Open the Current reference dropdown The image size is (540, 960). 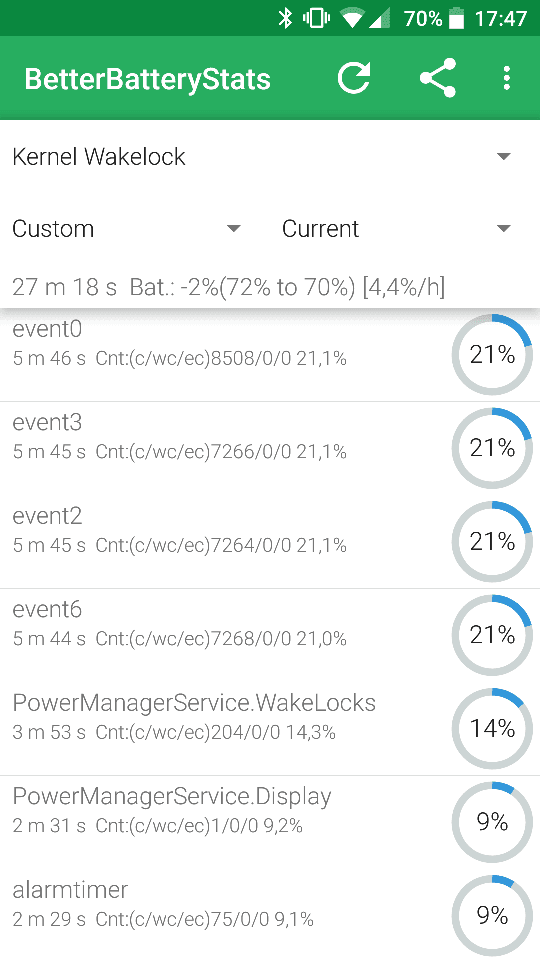click(397, 228)
